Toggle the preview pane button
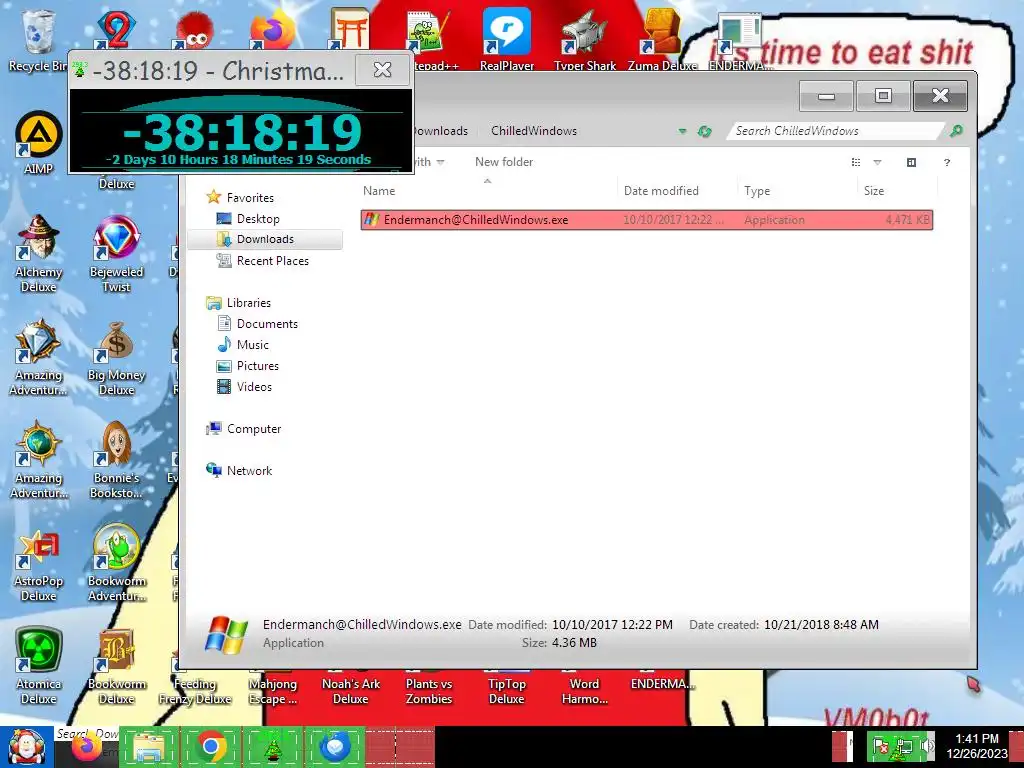This screenshot has width=1024, height=768. (x=911, y=163)
